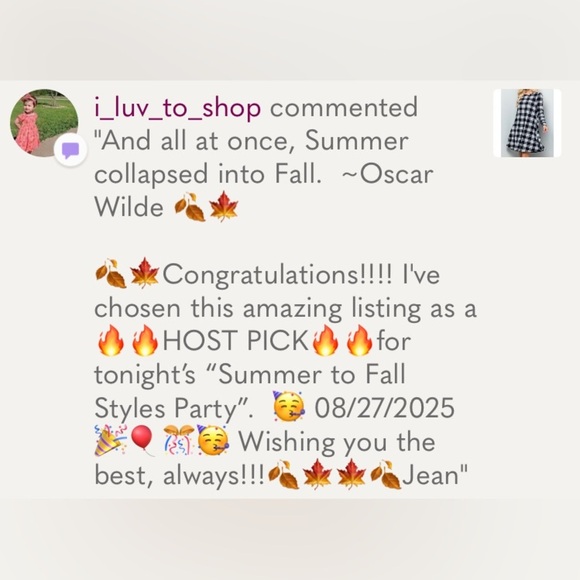Click the fallen leaf emoji after Wilde
Image resolution: width=580 pixels, height=580 pixels.
(190, 206)
